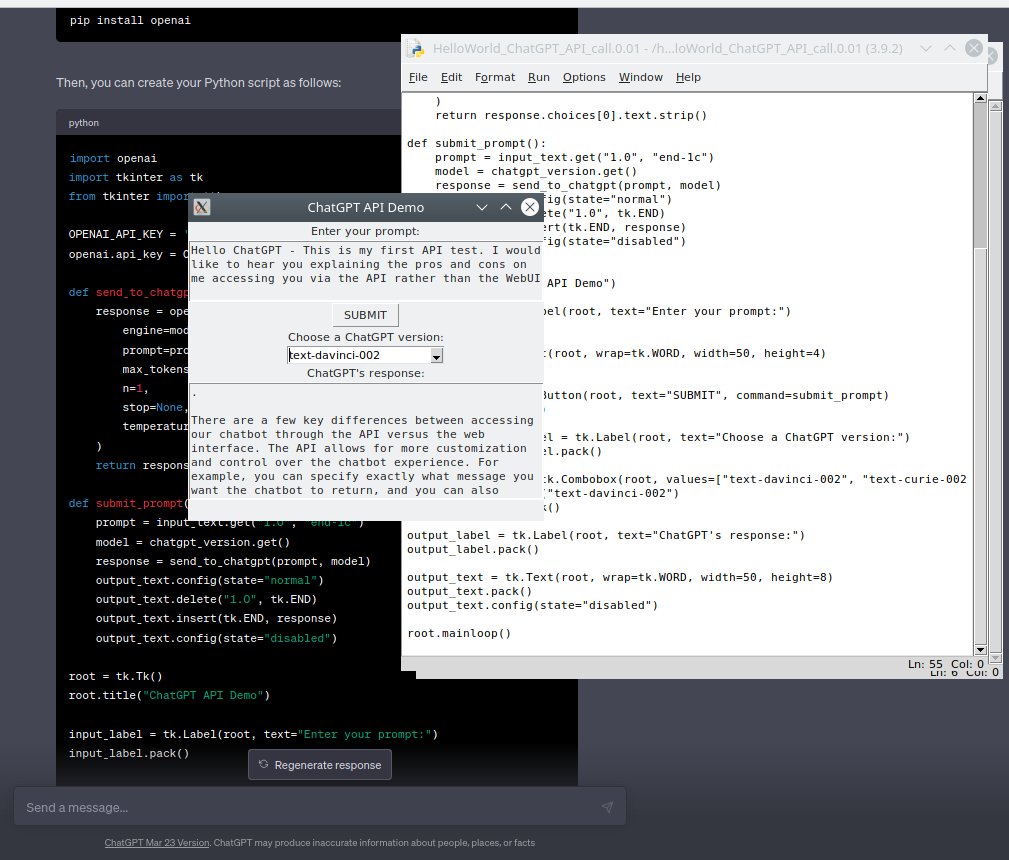The image size is (1009, 860).
Task: Minimize the IDLE HelloWorld editor window
Action: [926, 48]
